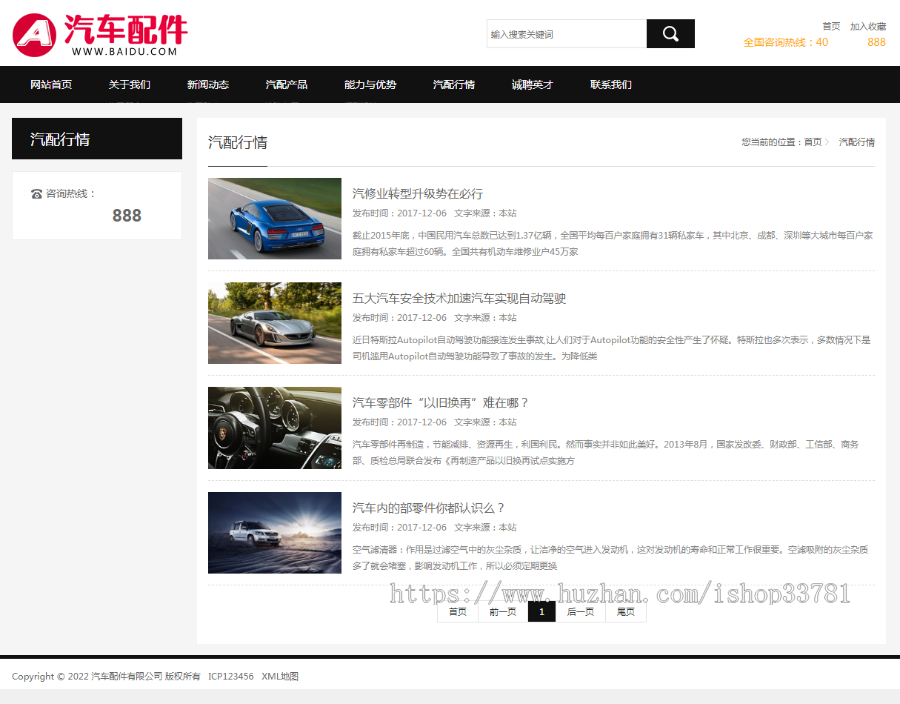
Task: Open the white SUV at sunrise thumbnail
Action: click(x=274, y=532)
